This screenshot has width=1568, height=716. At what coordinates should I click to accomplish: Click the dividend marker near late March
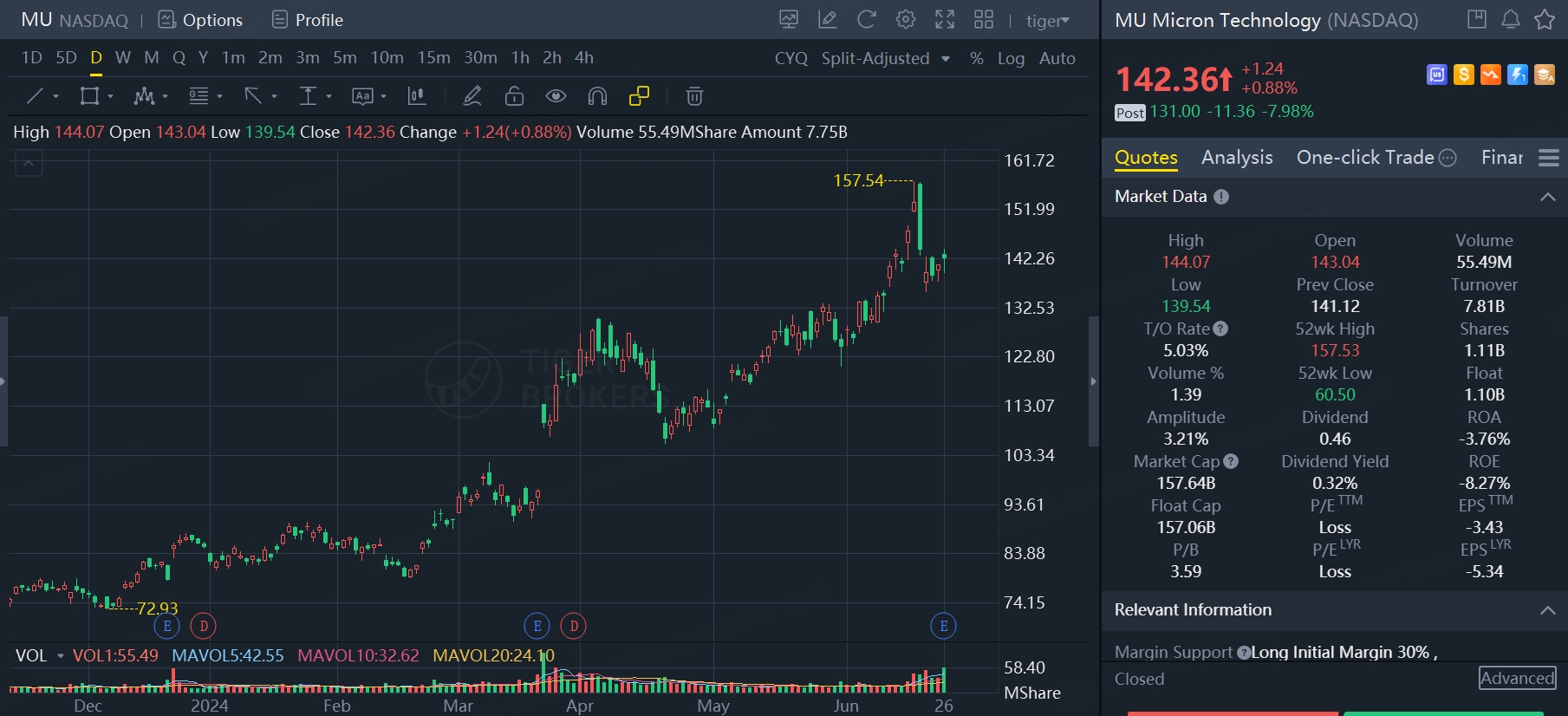574,625
